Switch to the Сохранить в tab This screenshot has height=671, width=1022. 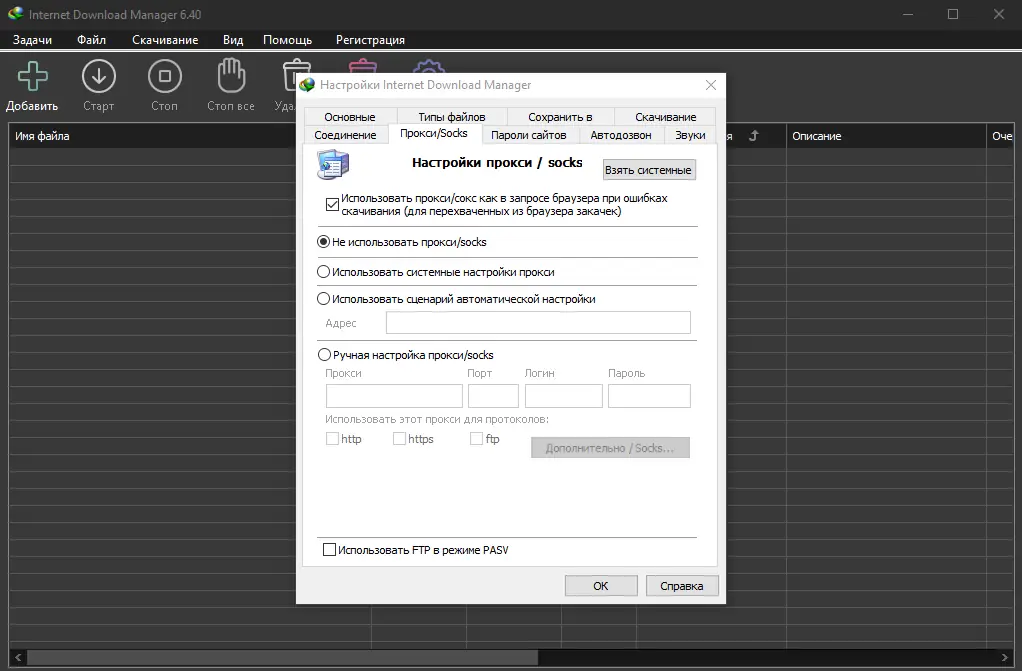[x=560, y=116]
